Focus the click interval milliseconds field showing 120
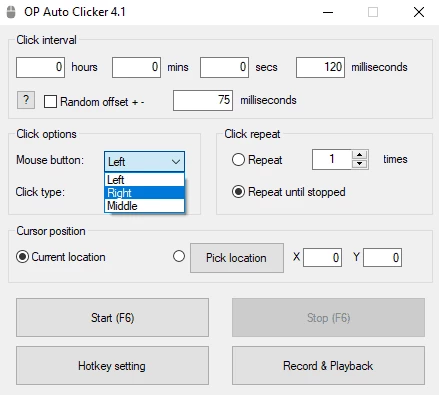This screenshot has width=439, height=395. pyautogui.click(x=320, y=67)
